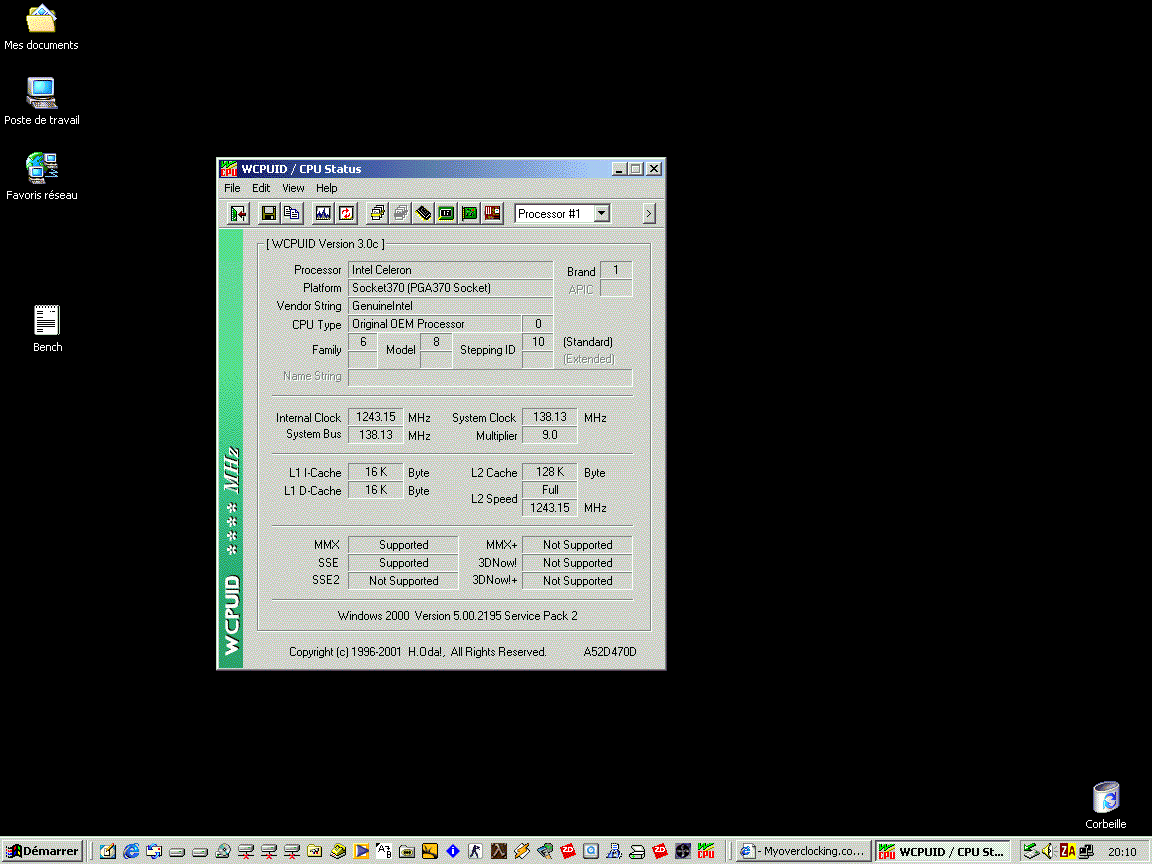The width and height of the screenshot is (1152, 864).
Task: Click the Intel Celeron processor field
Action: (x=450, y=270)
